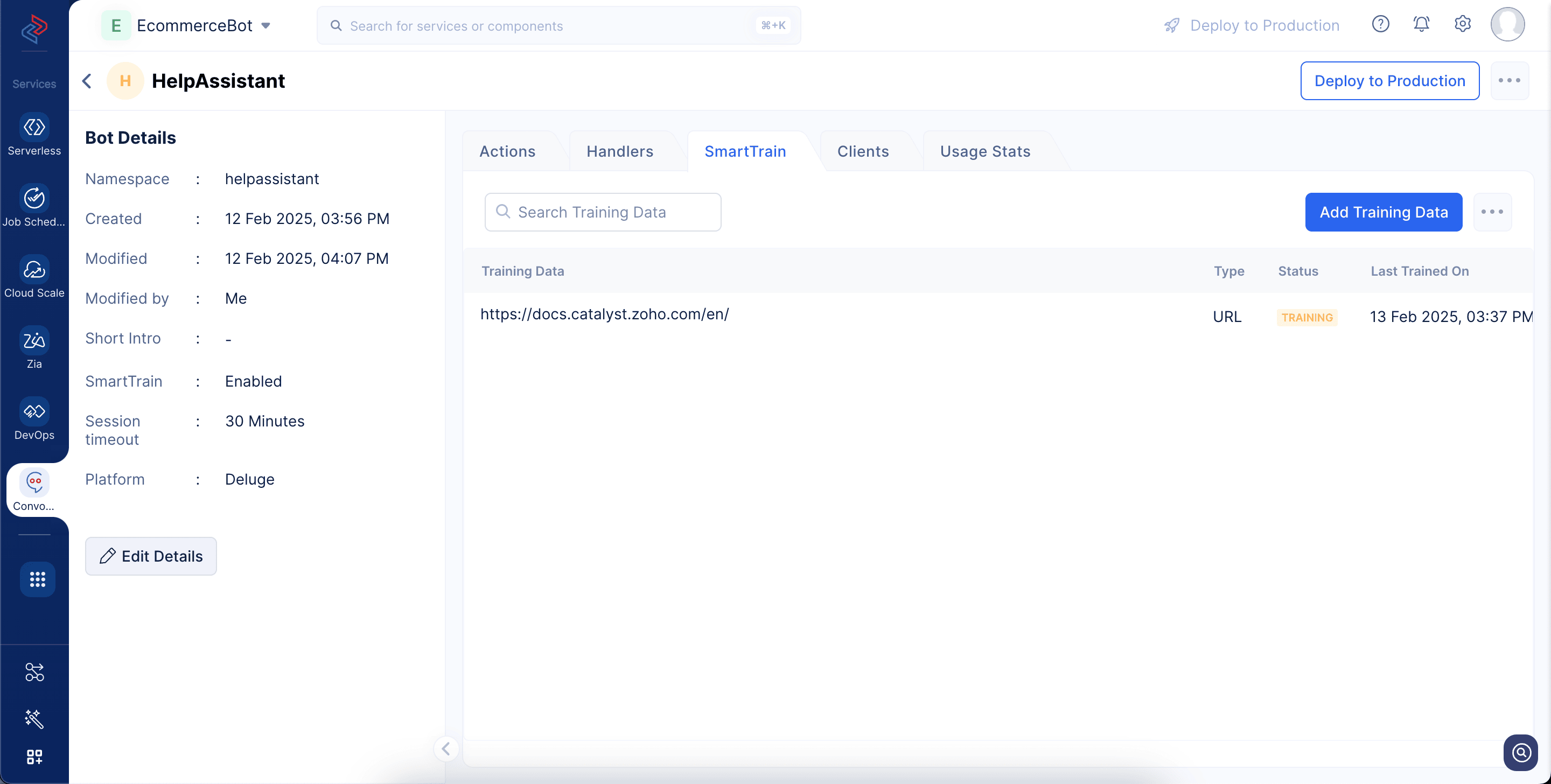The width and height of the screenshot is (1551, 784).
Task: Click the Last Trained On column header
Action: coord(1420,271)
